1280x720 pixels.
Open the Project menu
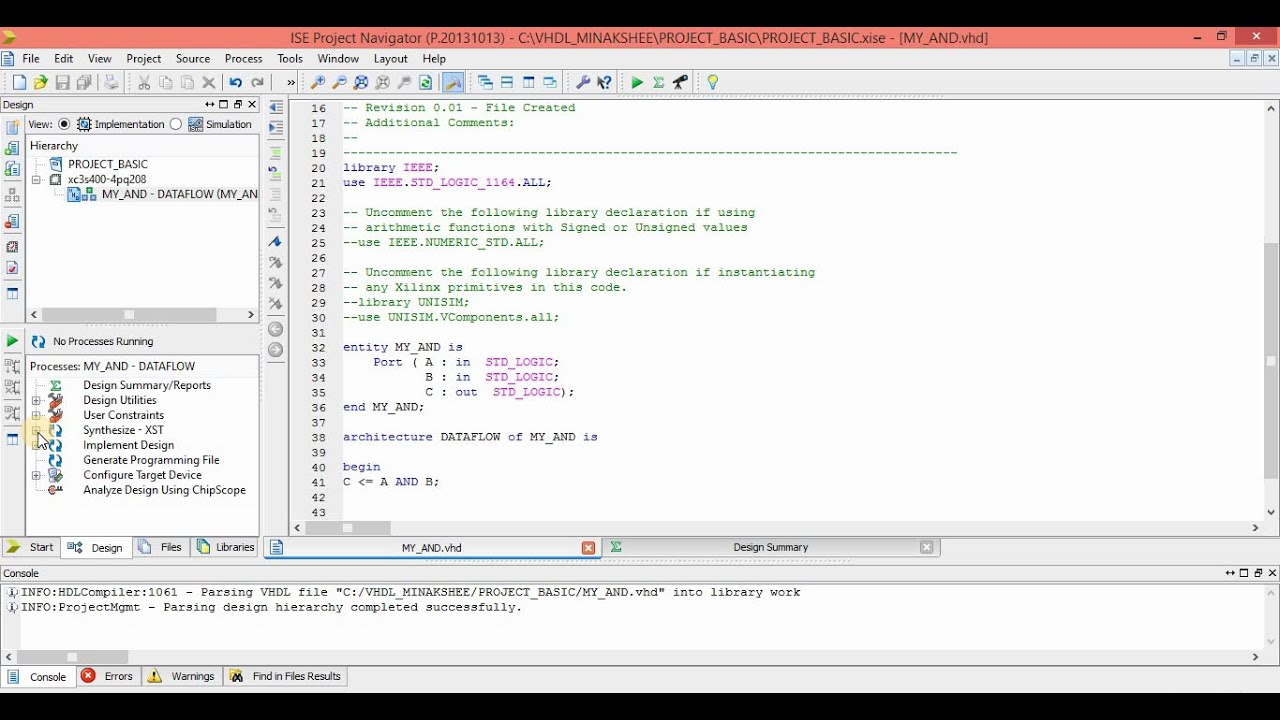[144, 59]
